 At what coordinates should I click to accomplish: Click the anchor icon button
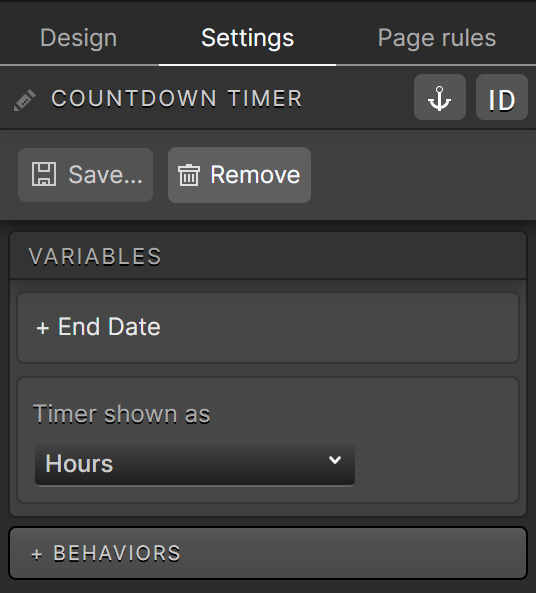click(440, 97)
